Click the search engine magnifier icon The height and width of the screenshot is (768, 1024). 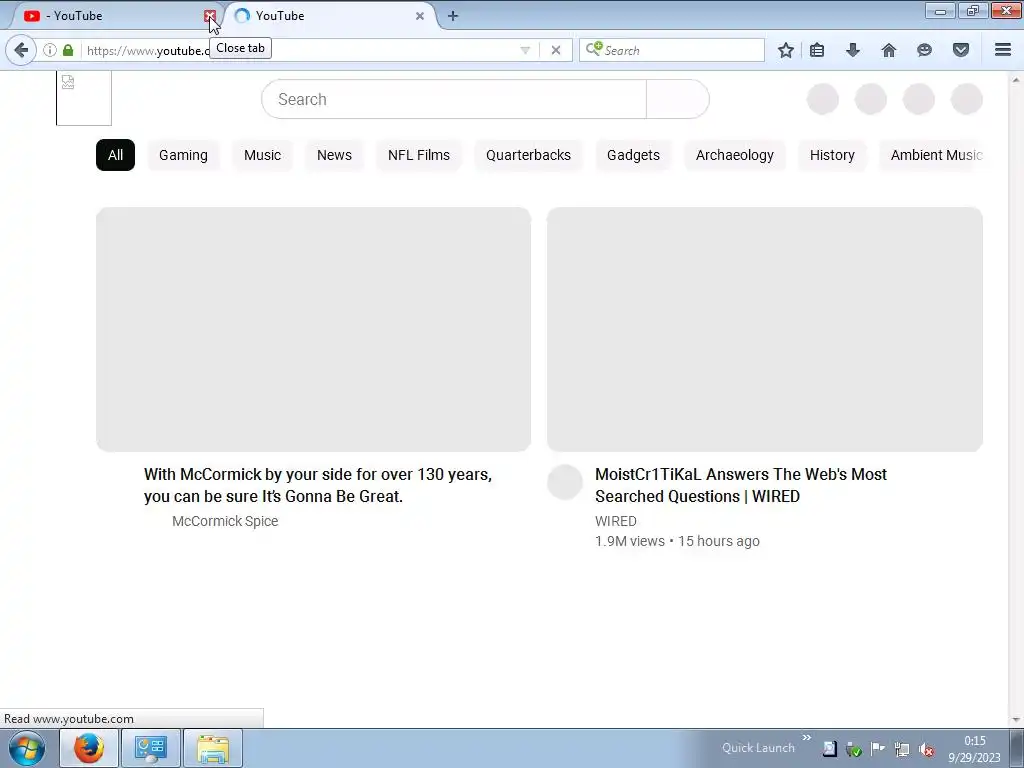coord(594,50)
